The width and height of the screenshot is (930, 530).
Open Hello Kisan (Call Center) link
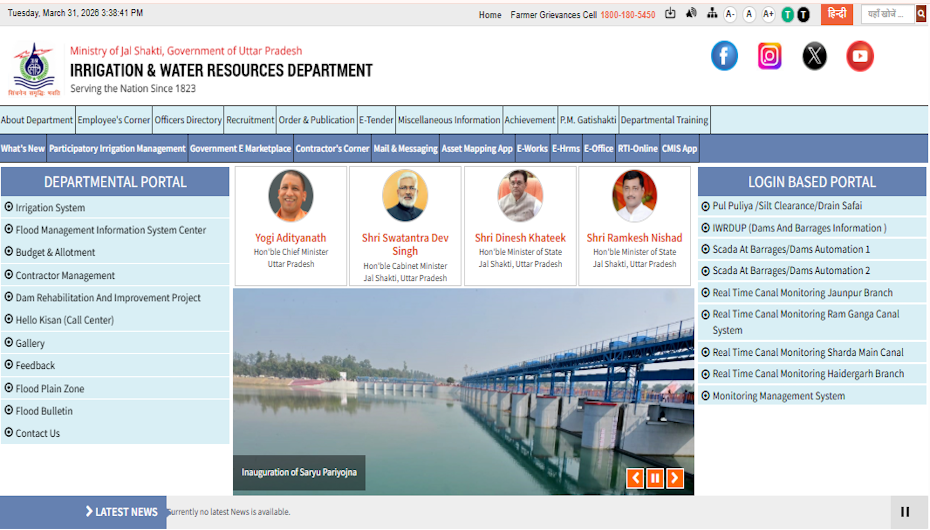click(64, 320)
